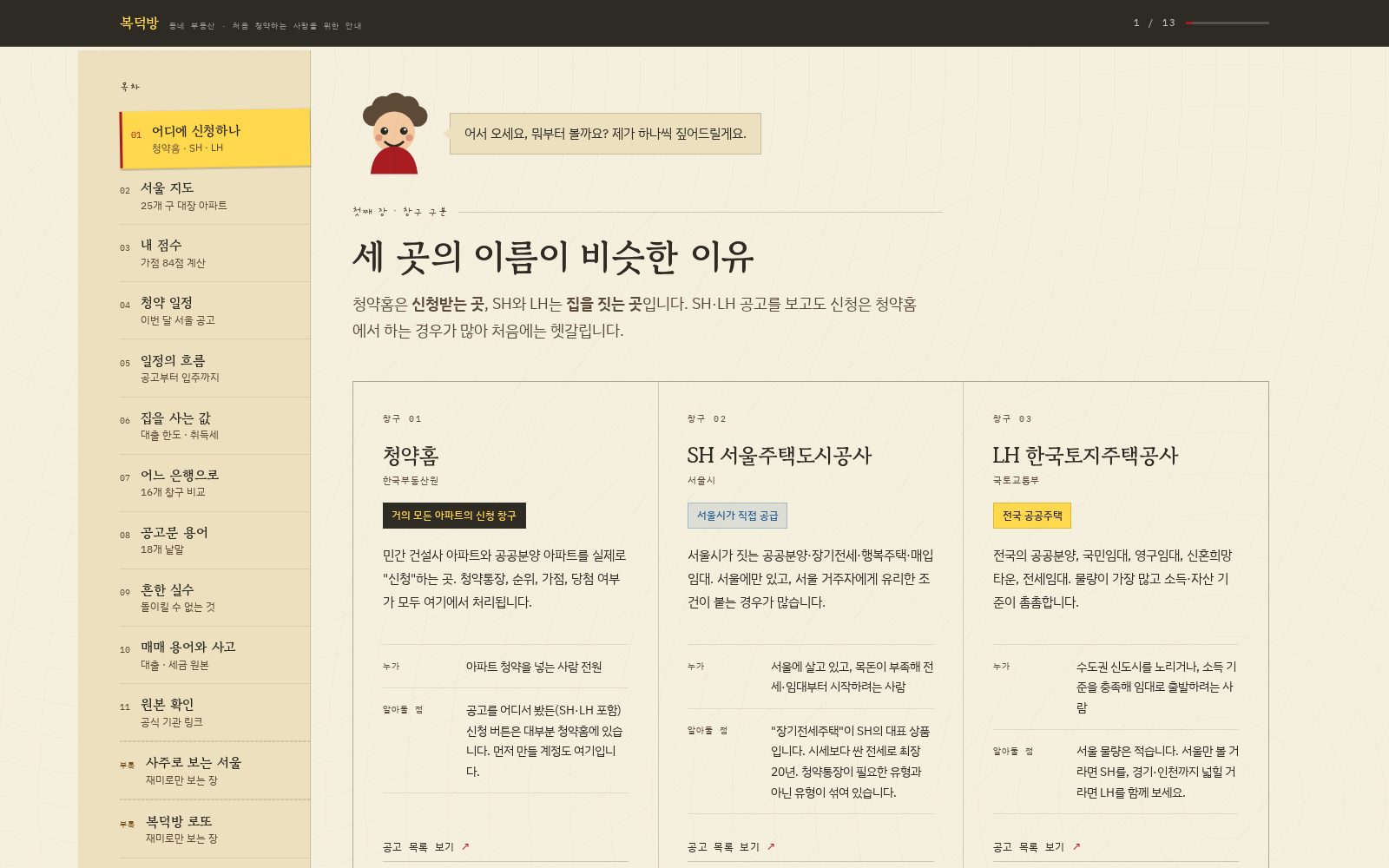Open appendix 사주로 보는 서울
Viewport: 1389px width, 868px height.
tap(214, 771)
